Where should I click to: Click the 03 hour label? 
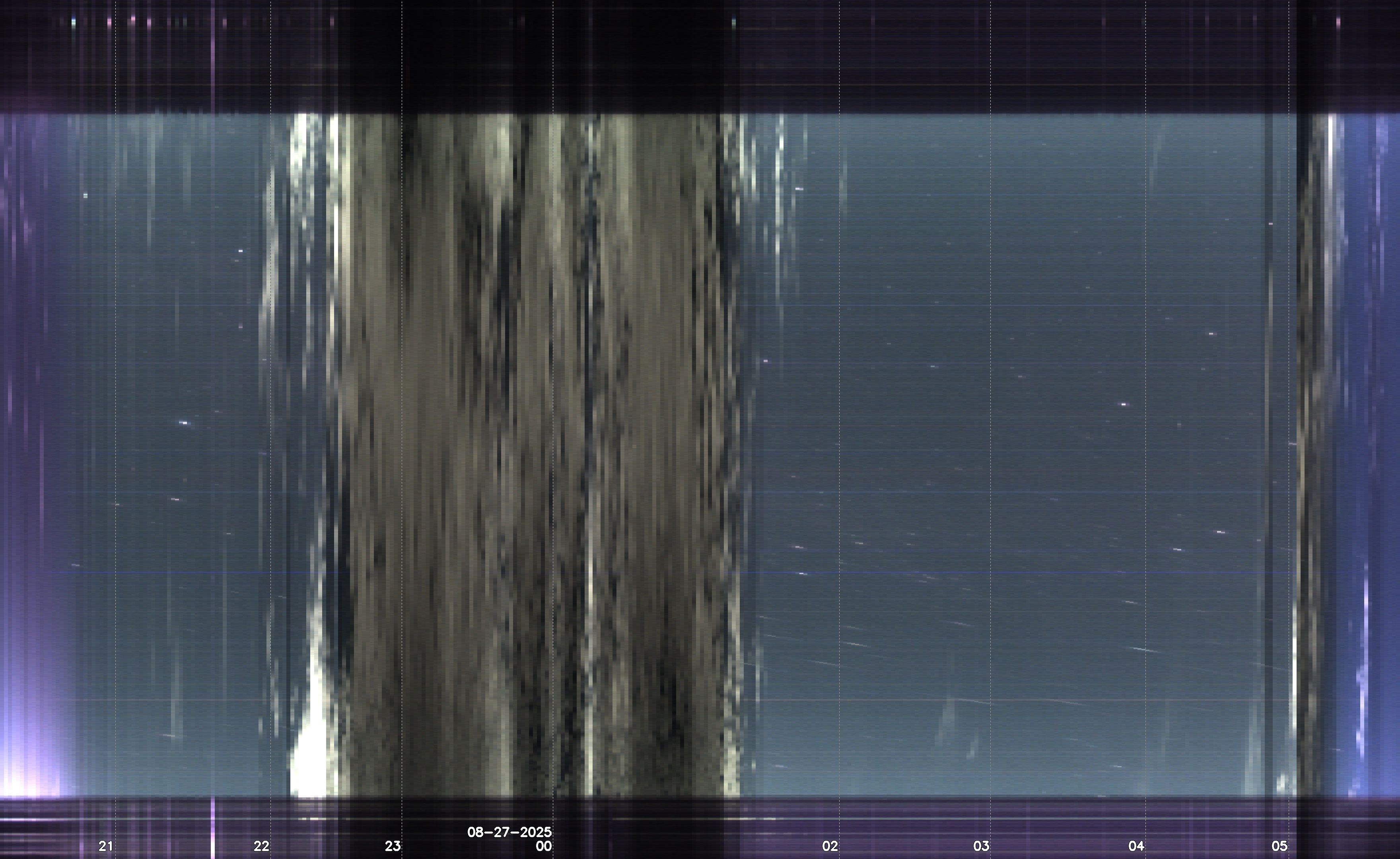pyautogui.click(x=981, y=846)
